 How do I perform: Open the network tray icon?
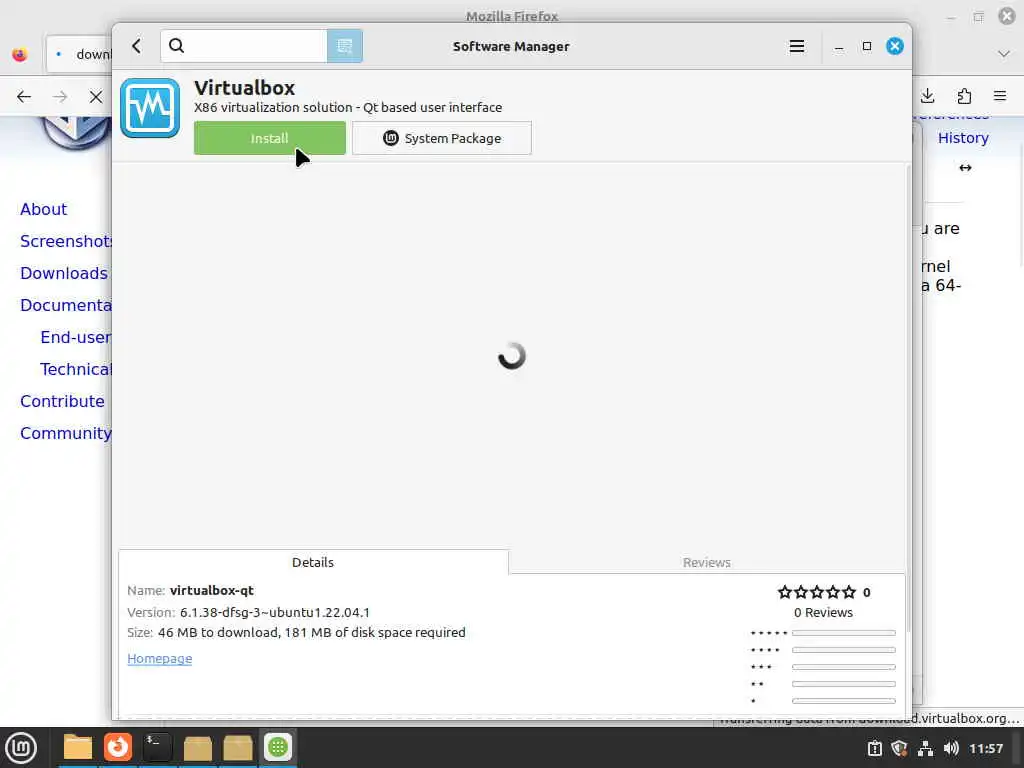(925, 748)
